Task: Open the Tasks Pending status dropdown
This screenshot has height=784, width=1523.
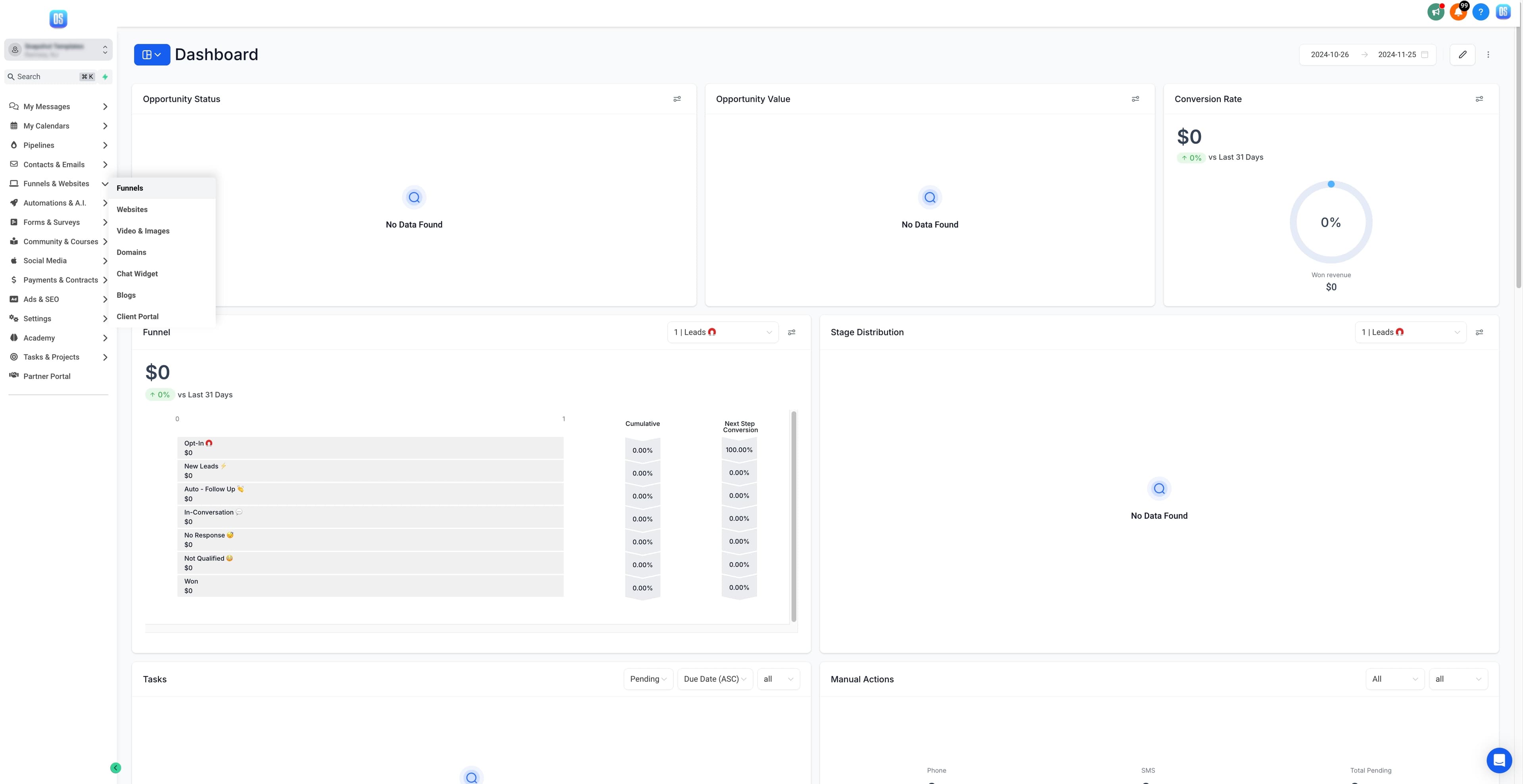Action: (648, 679)
